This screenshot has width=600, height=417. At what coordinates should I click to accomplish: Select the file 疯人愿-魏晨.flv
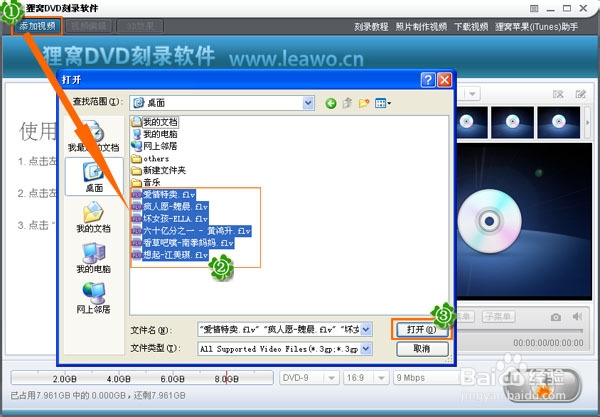[170, 207]
